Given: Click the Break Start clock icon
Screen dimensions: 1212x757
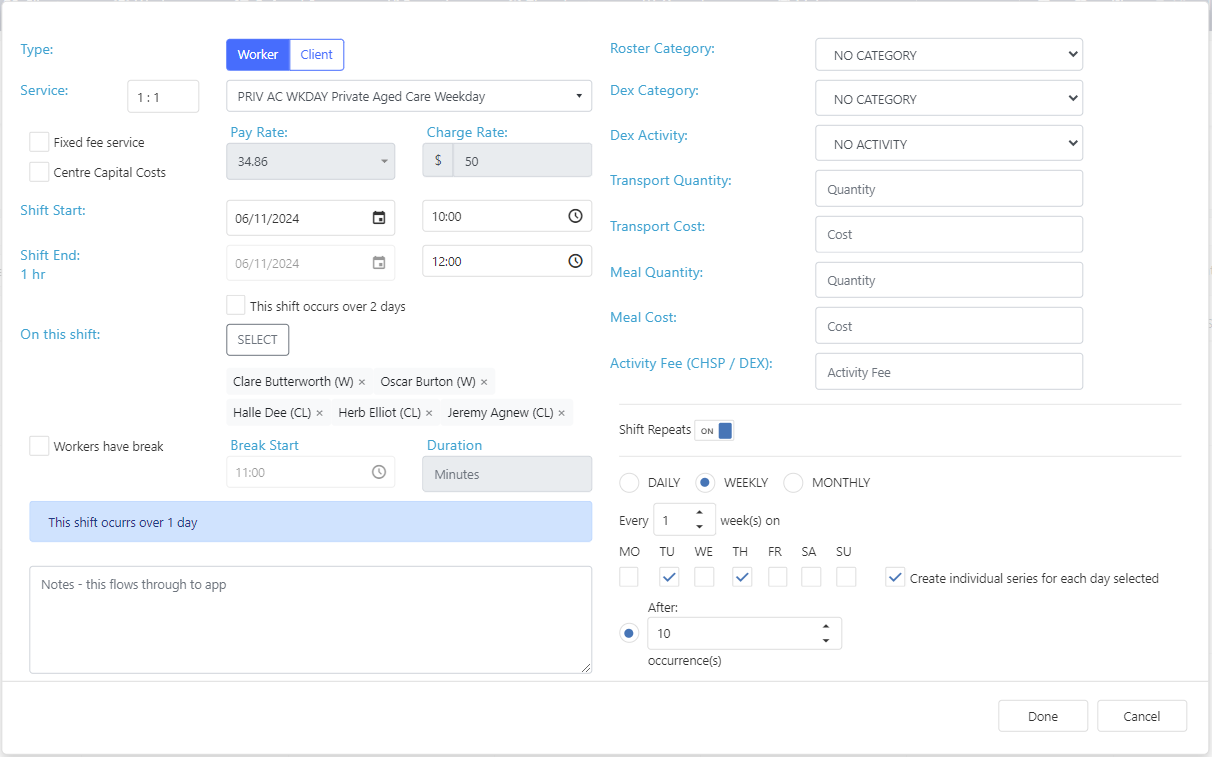Looking at the screenshot, I should 379,472.
